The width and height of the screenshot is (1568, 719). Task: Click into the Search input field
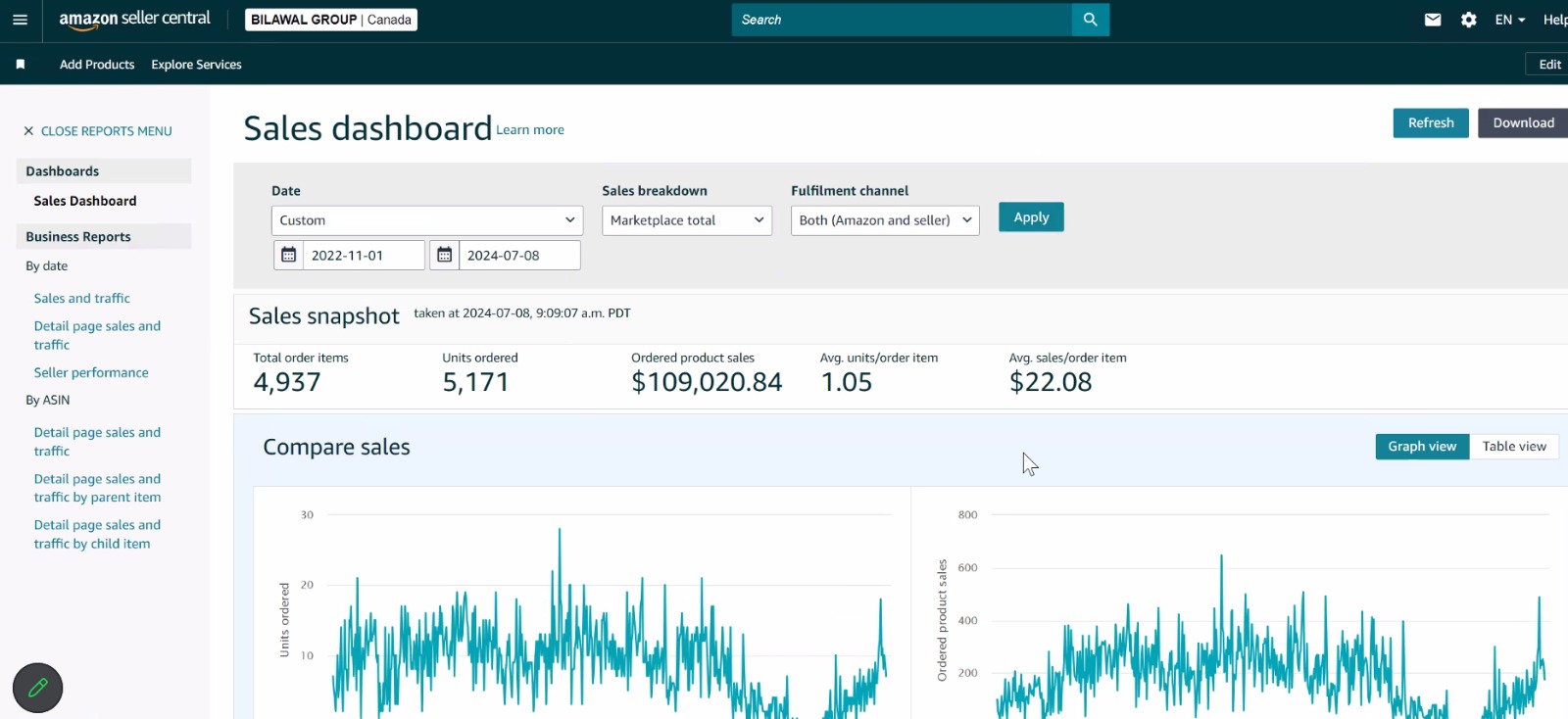pos(902,20)
